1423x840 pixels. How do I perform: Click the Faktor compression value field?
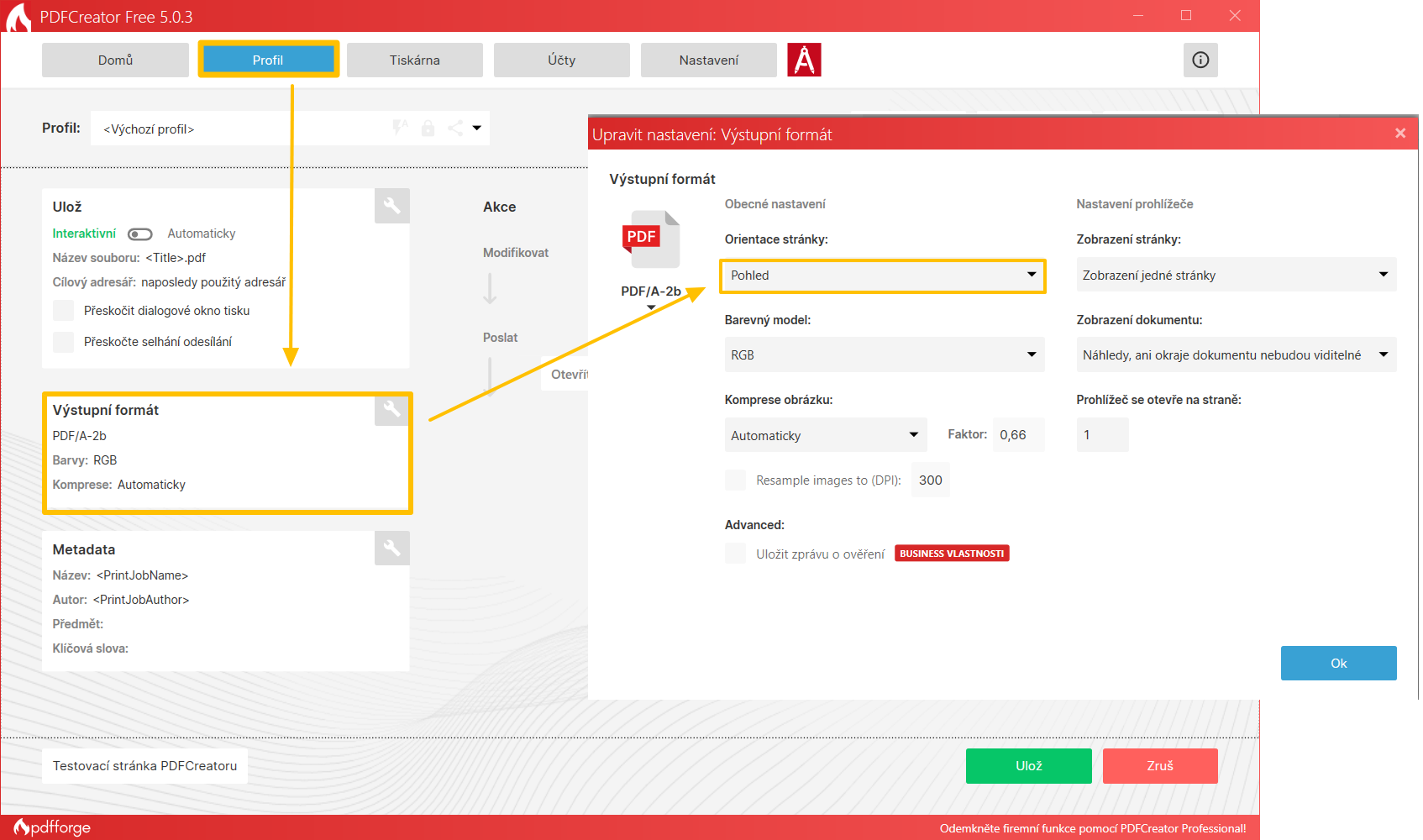pyautogui.click(x=1018, y=435)
